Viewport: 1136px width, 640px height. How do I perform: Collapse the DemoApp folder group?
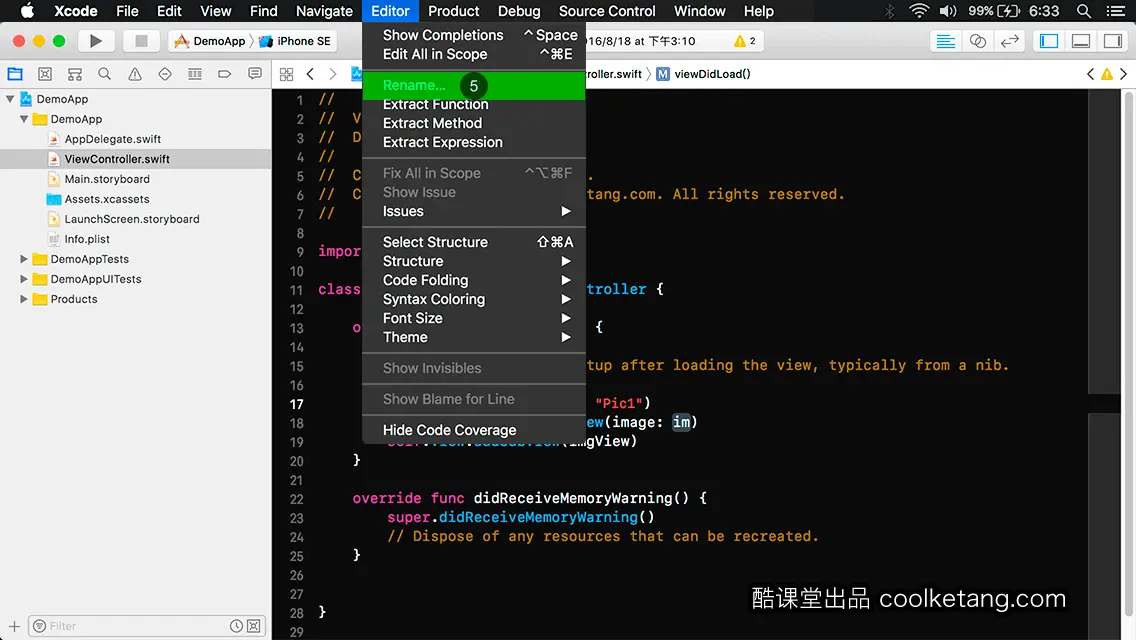coord(24,119)
